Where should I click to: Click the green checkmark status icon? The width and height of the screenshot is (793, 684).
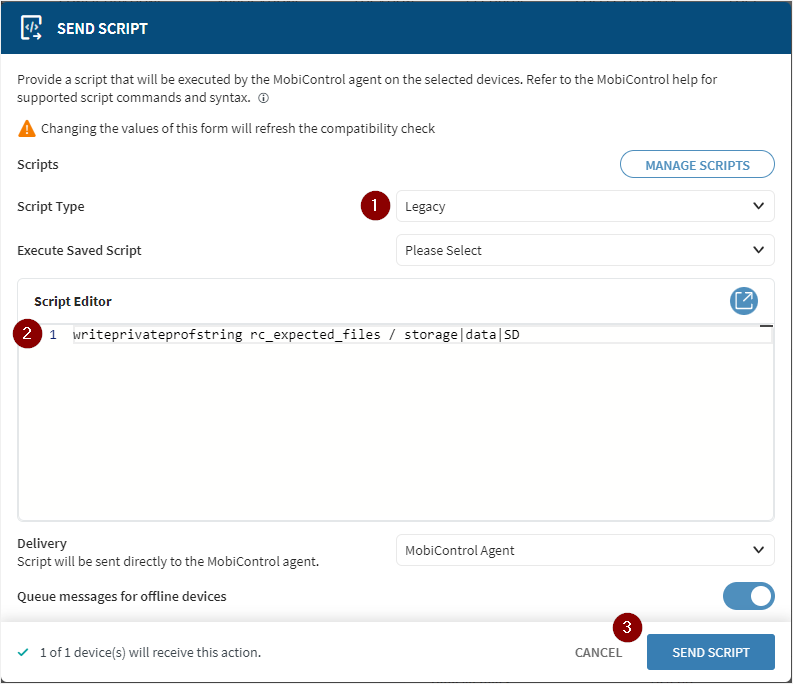[24, 652]
